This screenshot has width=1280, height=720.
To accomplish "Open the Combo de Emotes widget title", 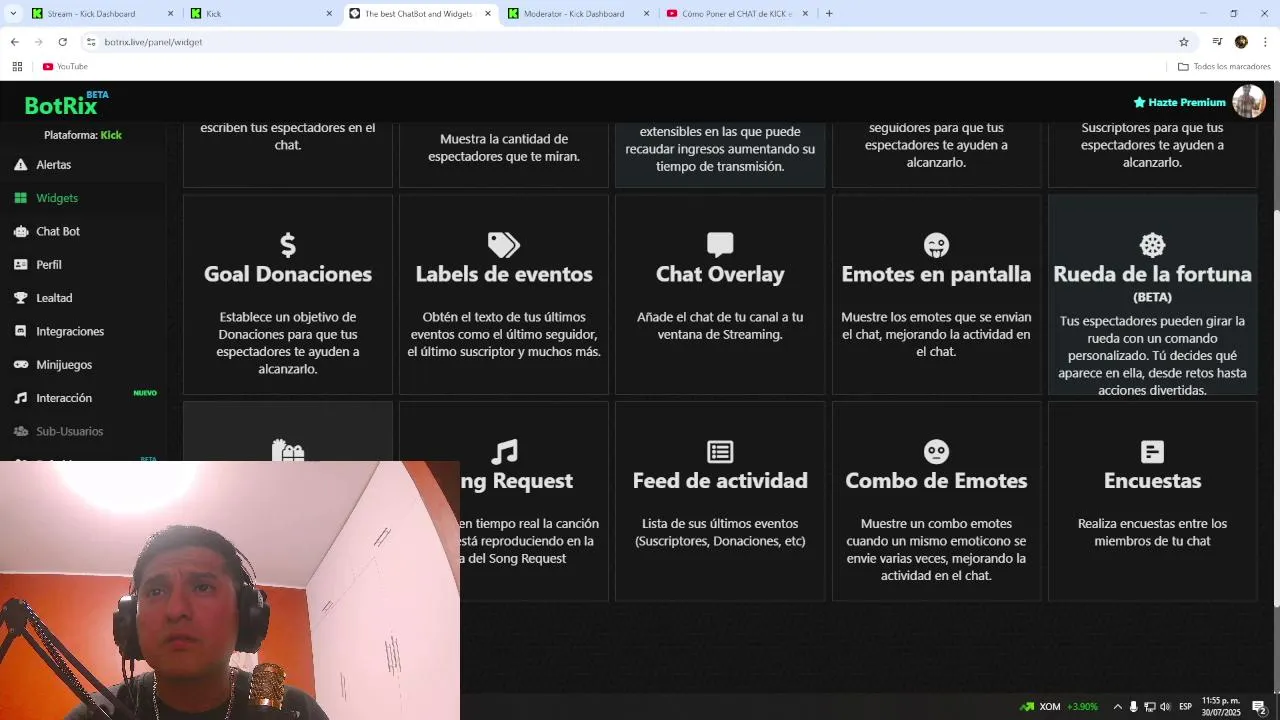I will [x=936, y=481].
